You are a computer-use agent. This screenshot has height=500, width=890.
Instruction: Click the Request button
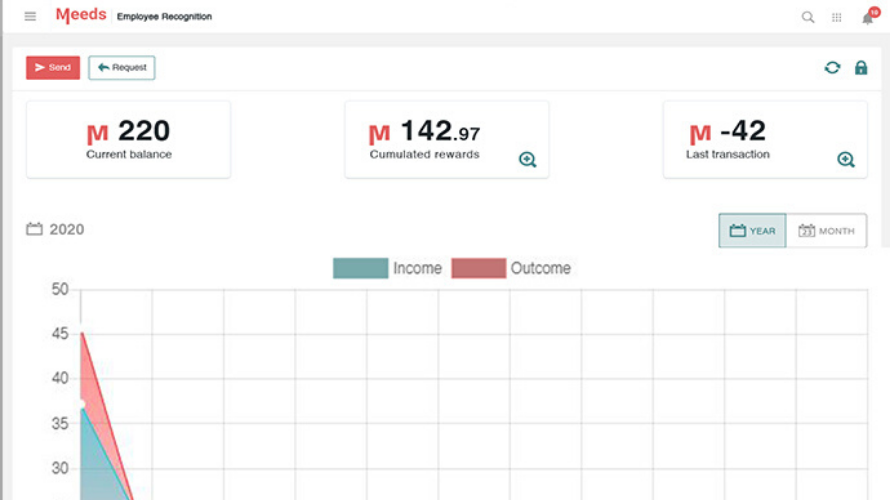pos(121,68)
